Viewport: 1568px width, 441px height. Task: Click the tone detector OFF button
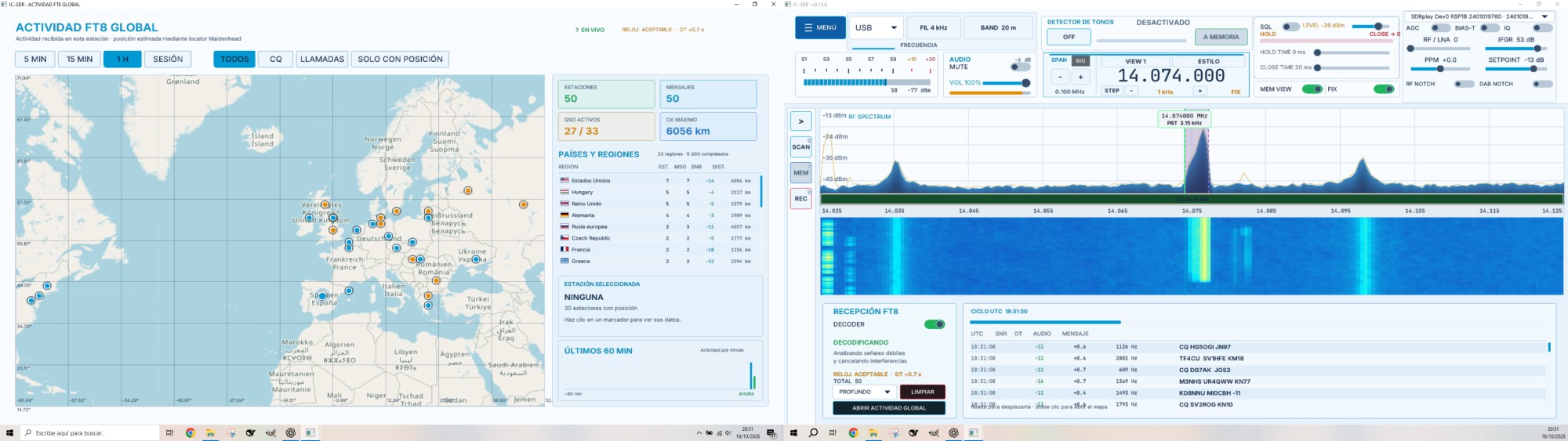pos(1069,37)
